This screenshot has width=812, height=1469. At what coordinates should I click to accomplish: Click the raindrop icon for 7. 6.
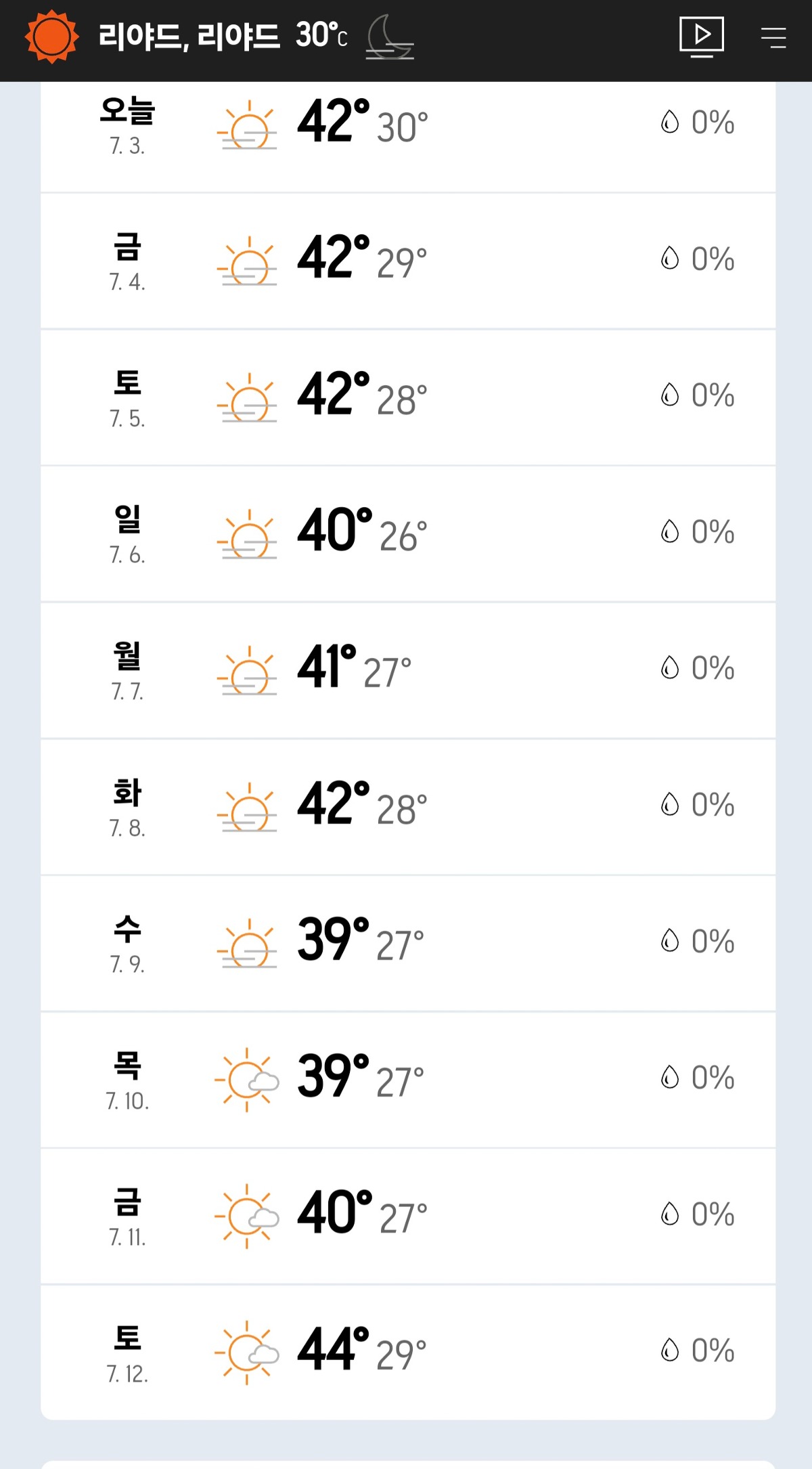pos(669,532)
